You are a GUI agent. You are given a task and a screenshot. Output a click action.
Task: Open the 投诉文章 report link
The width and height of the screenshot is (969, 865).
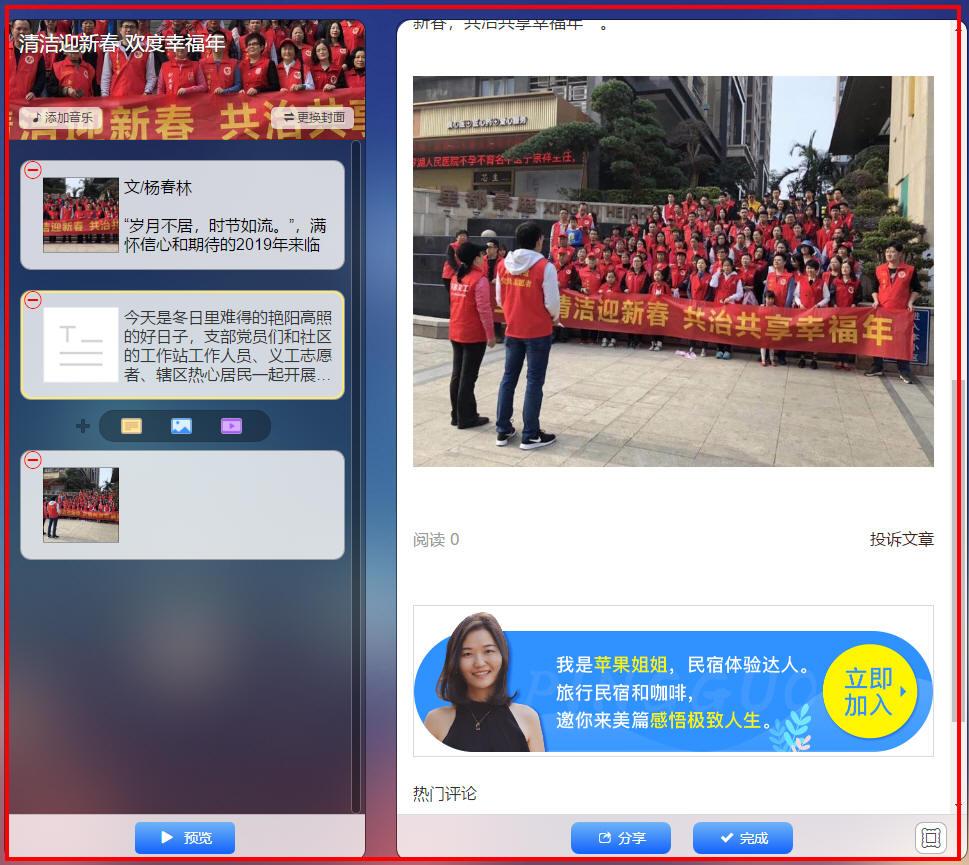[901, 540]
